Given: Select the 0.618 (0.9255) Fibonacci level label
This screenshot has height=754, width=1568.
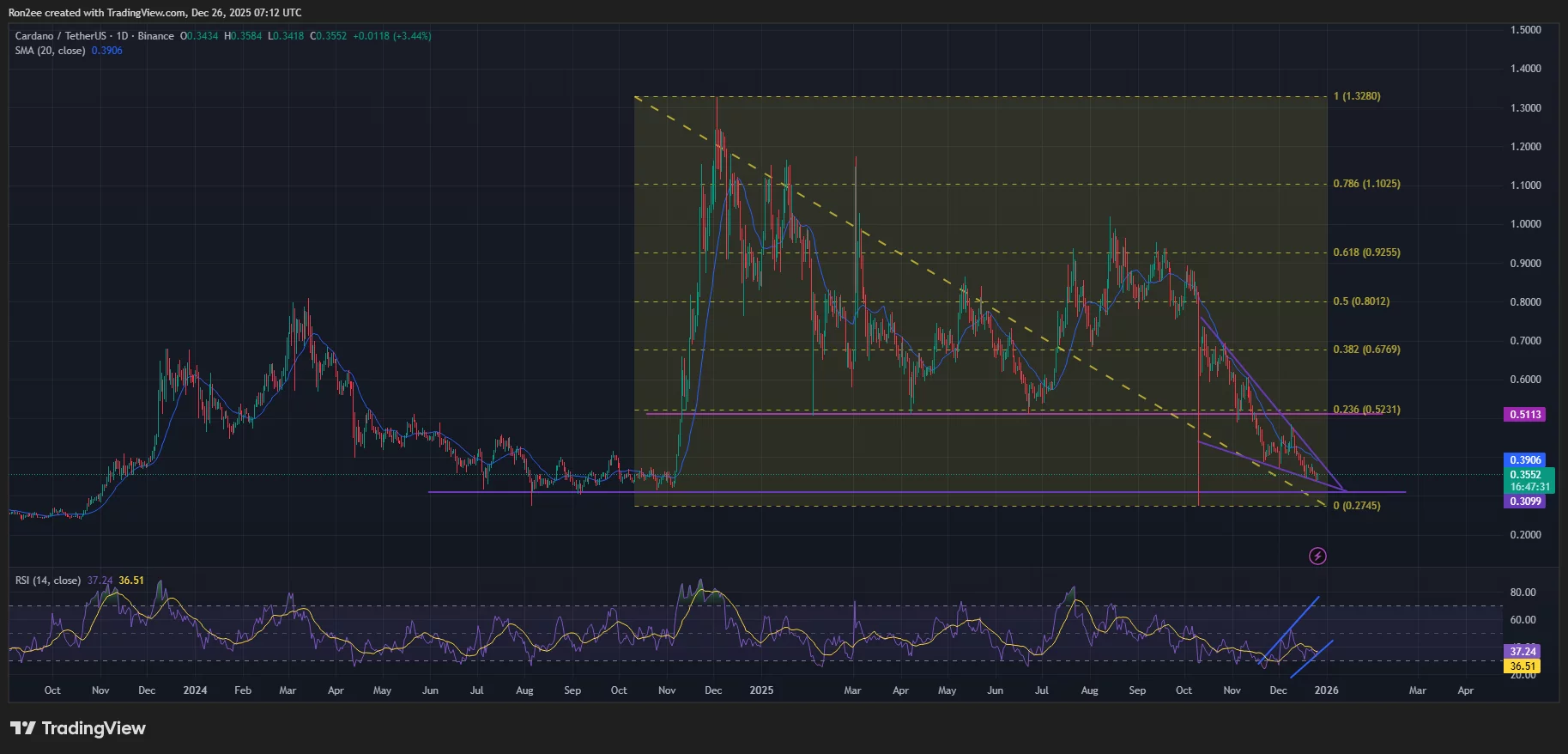Looking at the screenshot, I should click(x=1366, y=252).
